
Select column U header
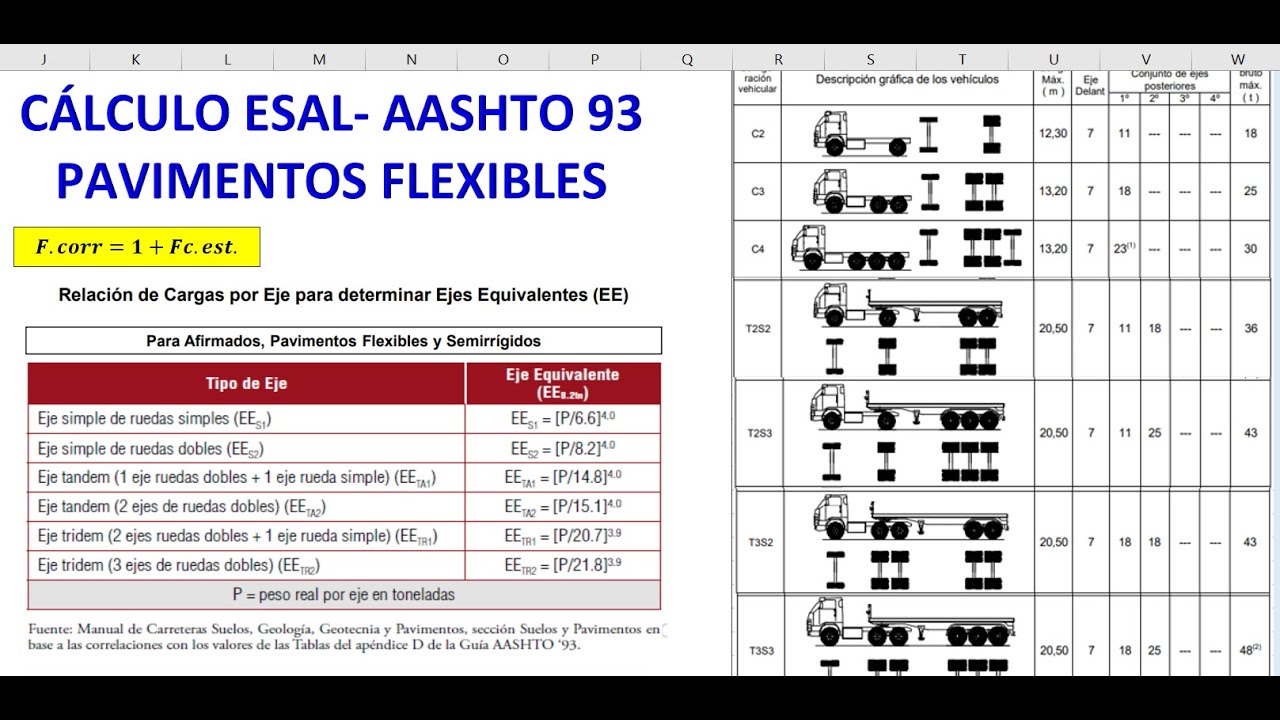1054,59
